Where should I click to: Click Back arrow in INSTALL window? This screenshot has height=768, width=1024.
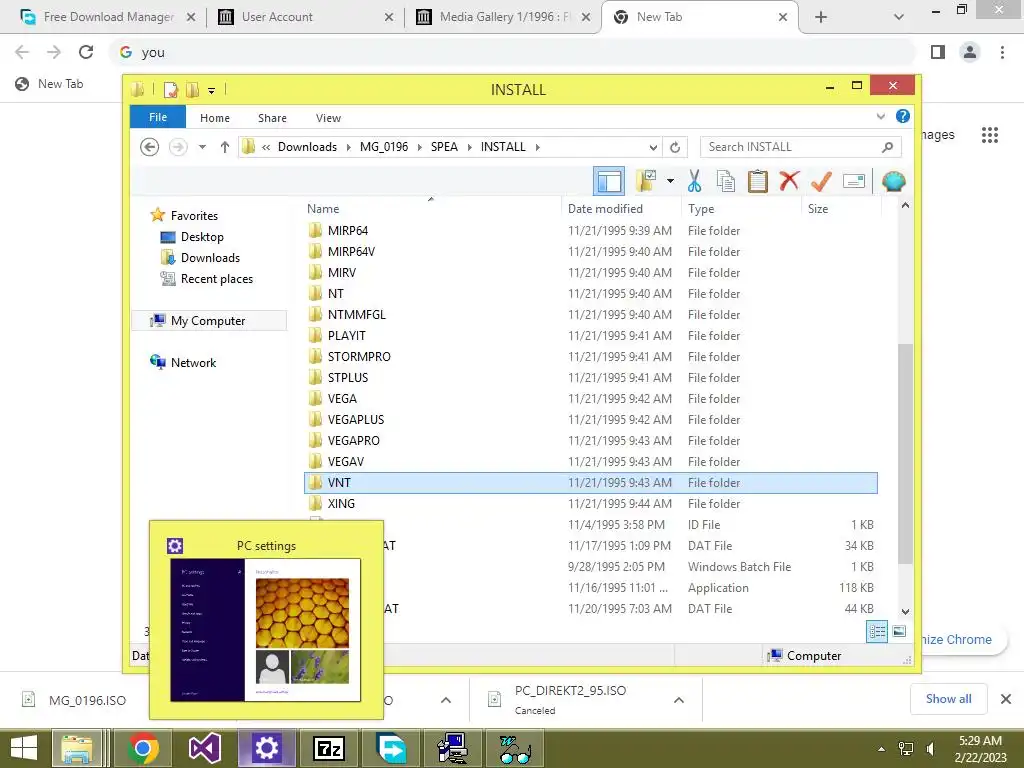[150, 147]
